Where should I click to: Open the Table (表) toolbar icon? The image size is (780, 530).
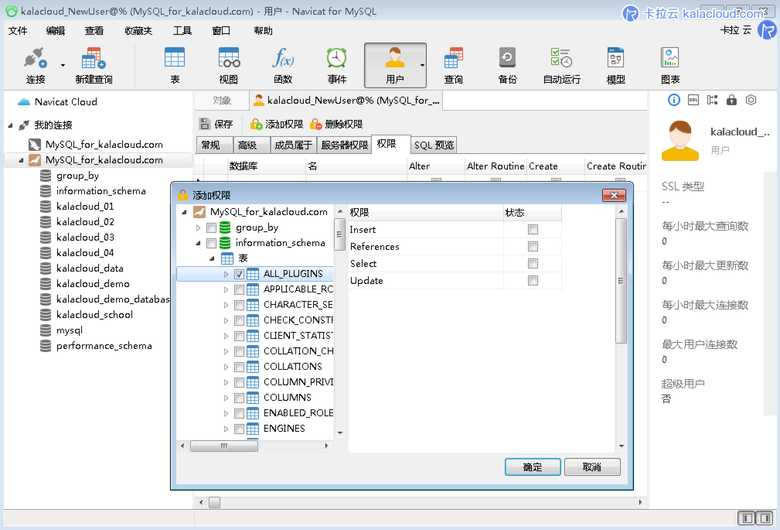click(x=175, y=65)
